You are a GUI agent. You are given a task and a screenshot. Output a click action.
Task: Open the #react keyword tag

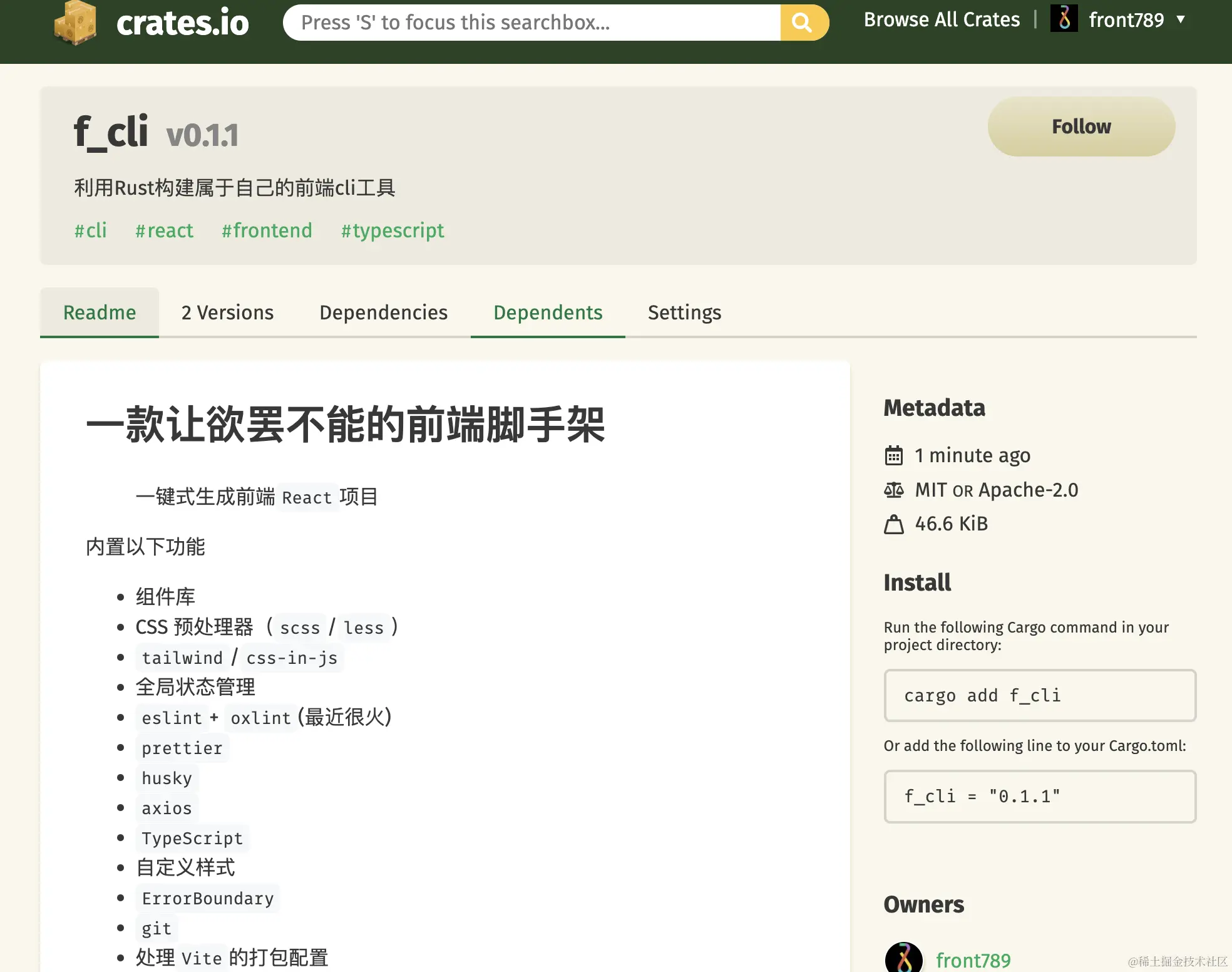pos(164,230)
